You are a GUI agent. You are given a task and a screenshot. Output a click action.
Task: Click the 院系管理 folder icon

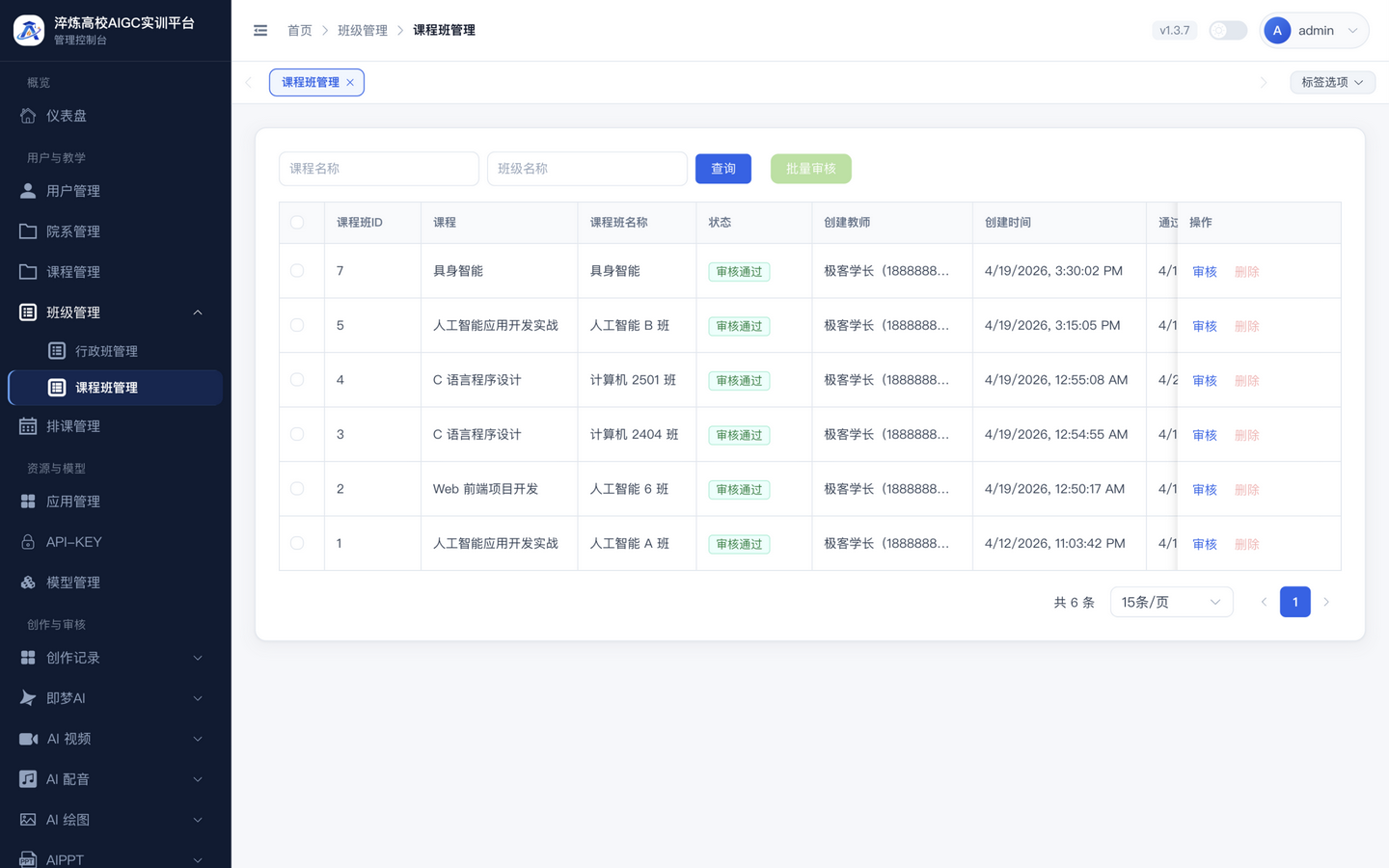(28, 231)
